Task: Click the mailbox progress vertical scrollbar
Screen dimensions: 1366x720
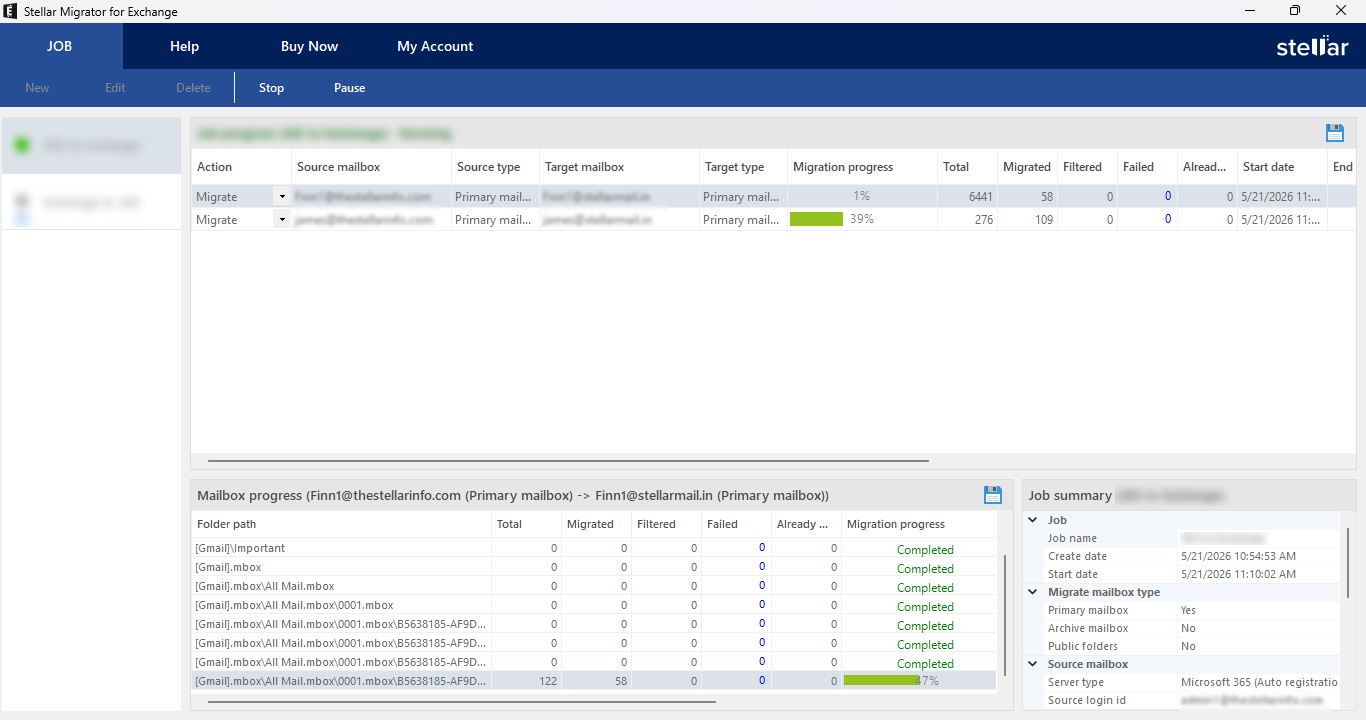Action: point(1004,614)
